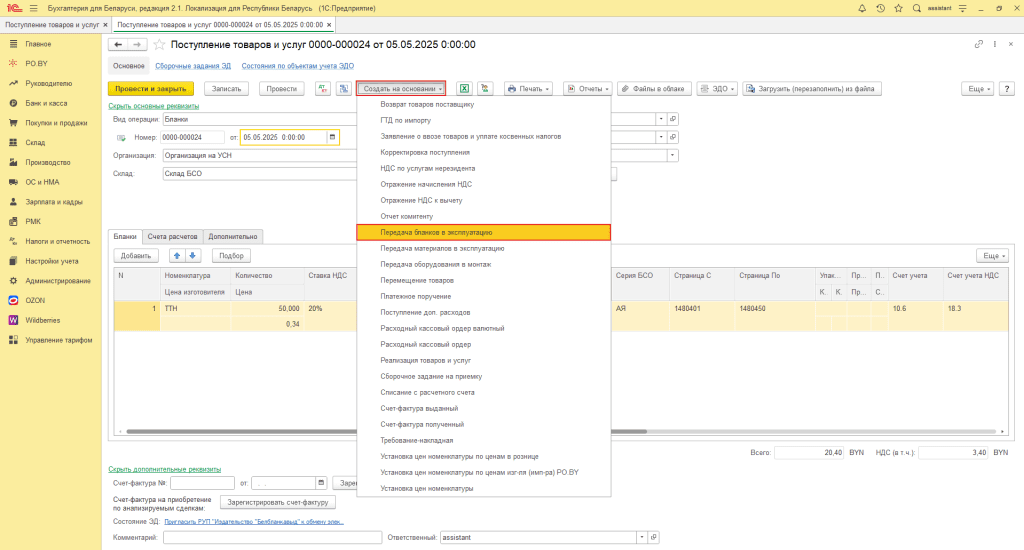Viewport: 1024px width, 550px height.
Task: Click the notifications bell icon
Action: tap(862, 8)
